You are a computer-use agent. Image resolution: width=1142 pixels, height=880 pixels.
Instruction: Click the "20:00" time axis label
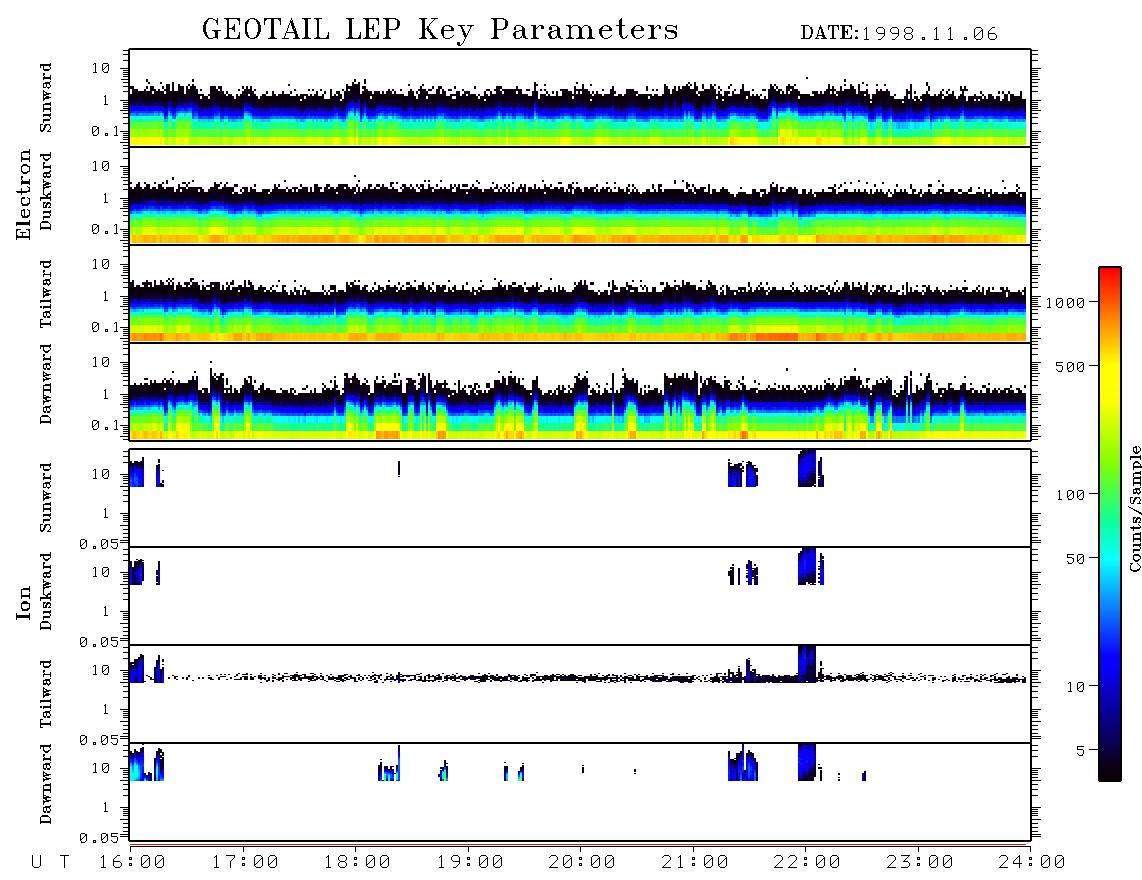pos(582,862)
